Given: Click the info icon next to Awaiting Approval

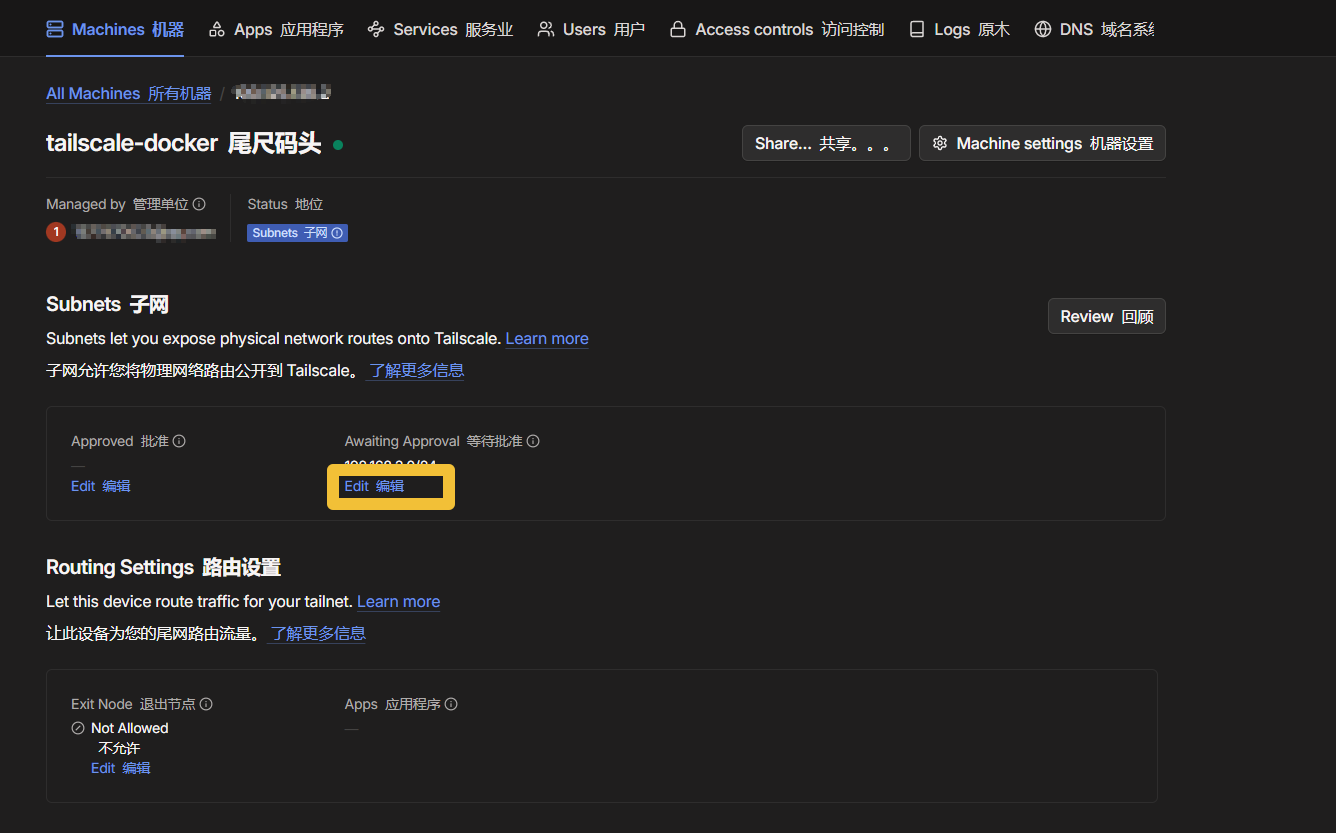Looking at the screenshot, I should pyautogui.click(x=533, y=441).
